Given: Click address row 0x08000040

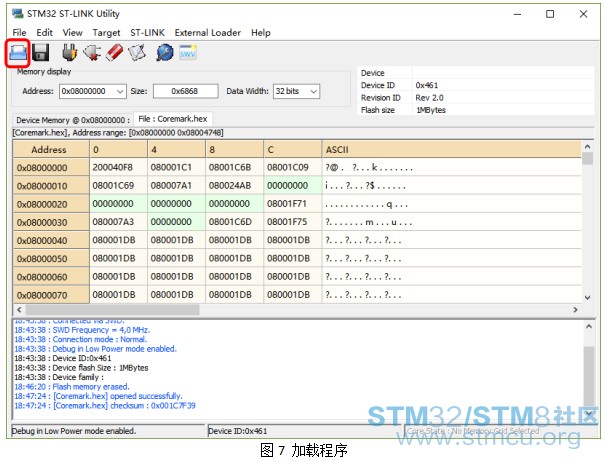Looking at the screenshot, I should (x=51, y=240).
